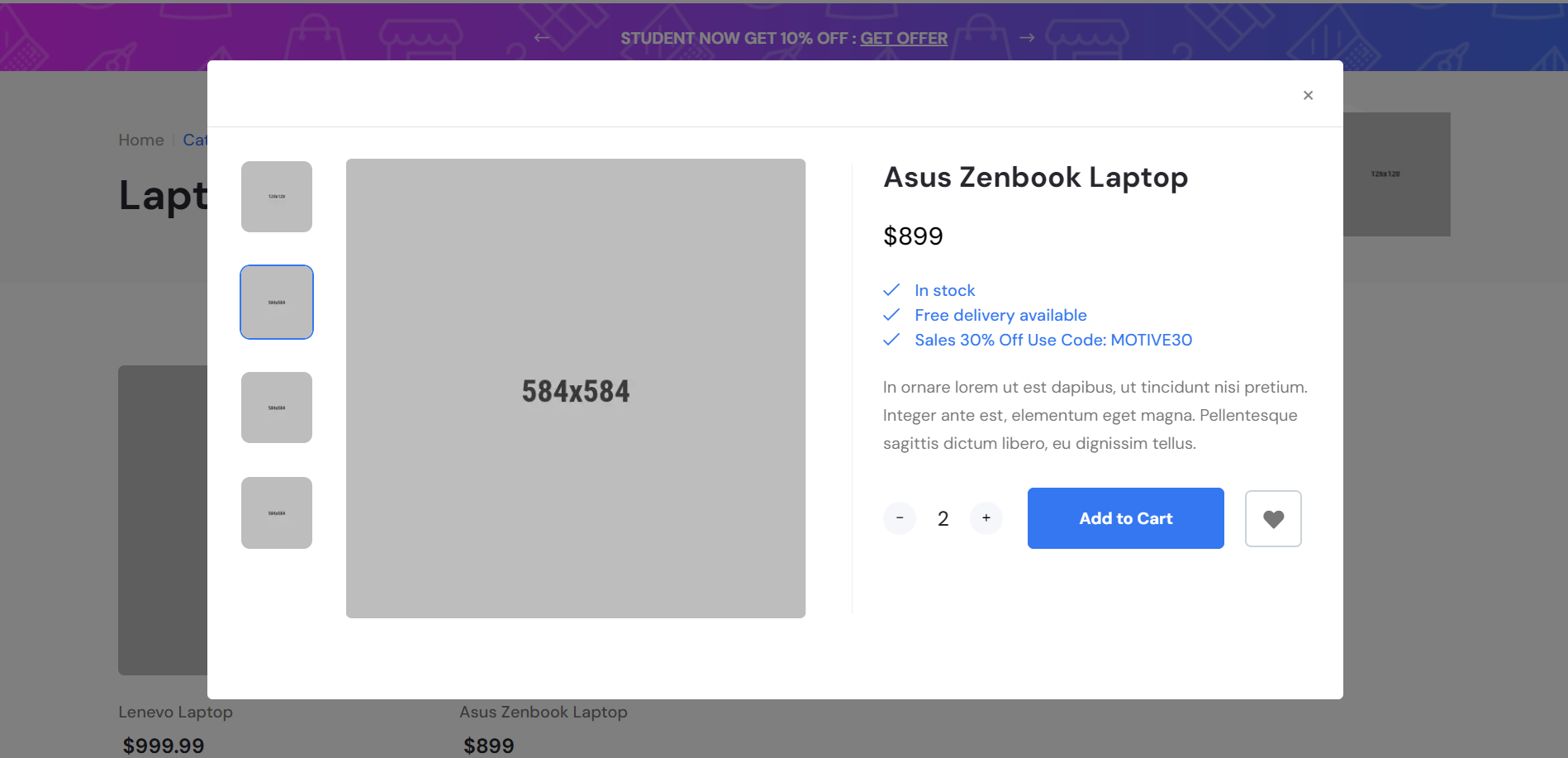
Task: Go to previous promo banner arrow
Action: click(x=542, y=37)
